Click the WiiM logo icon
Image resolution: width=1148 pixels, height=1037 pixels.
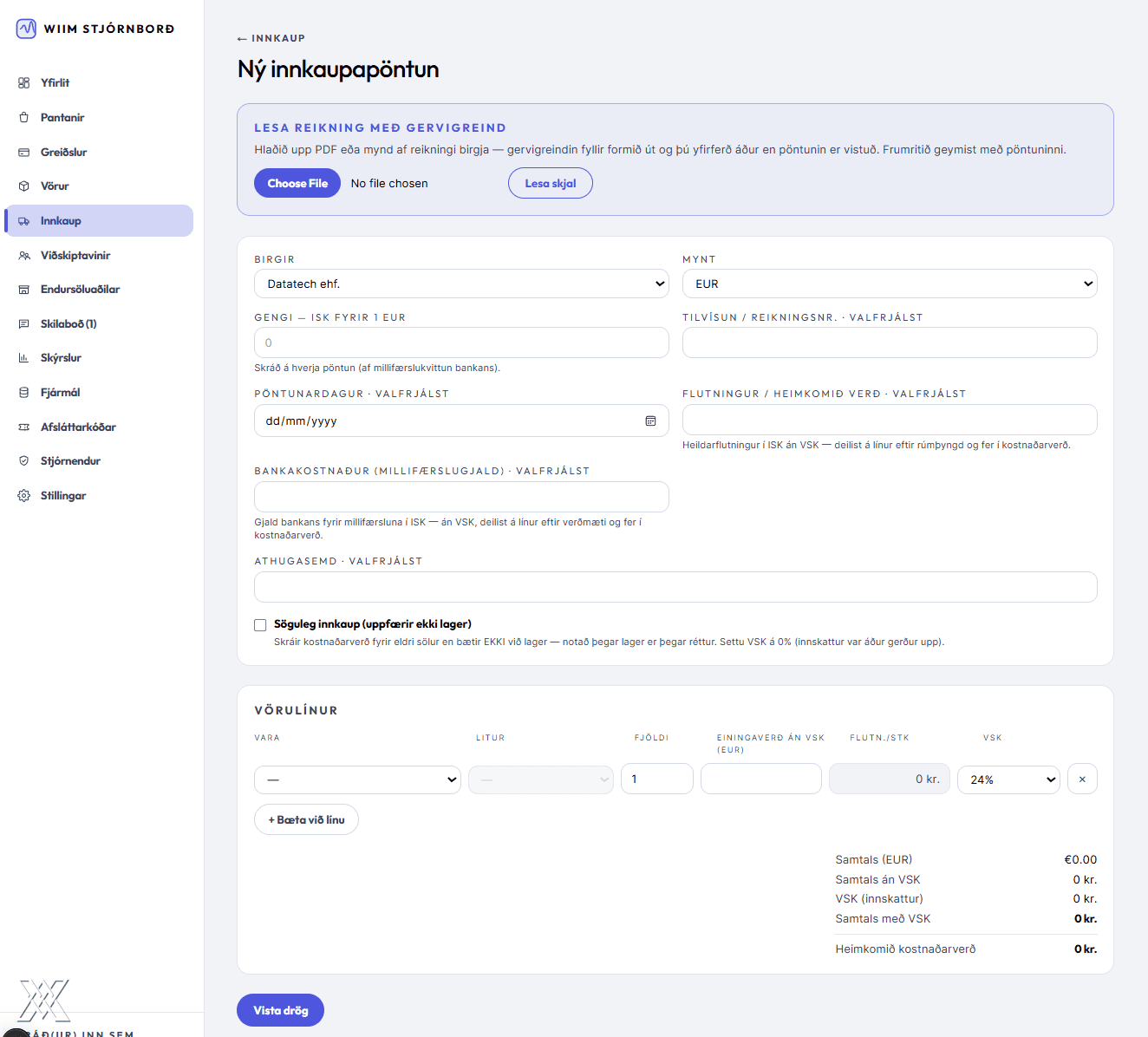click(27, 29)
